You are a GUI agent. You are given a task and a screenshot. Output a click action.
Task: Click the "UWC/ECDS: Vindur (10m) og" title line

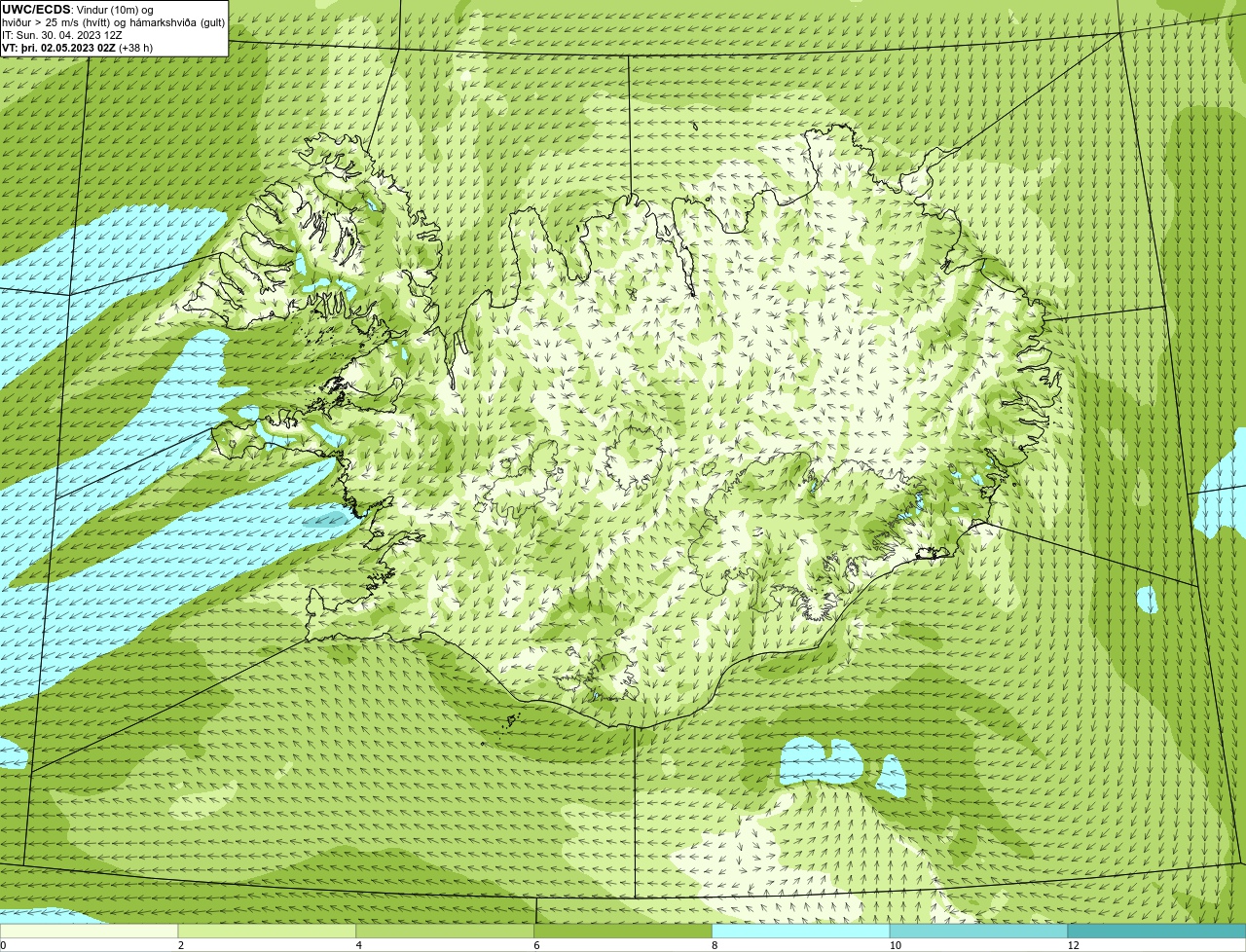click(78, 10)
